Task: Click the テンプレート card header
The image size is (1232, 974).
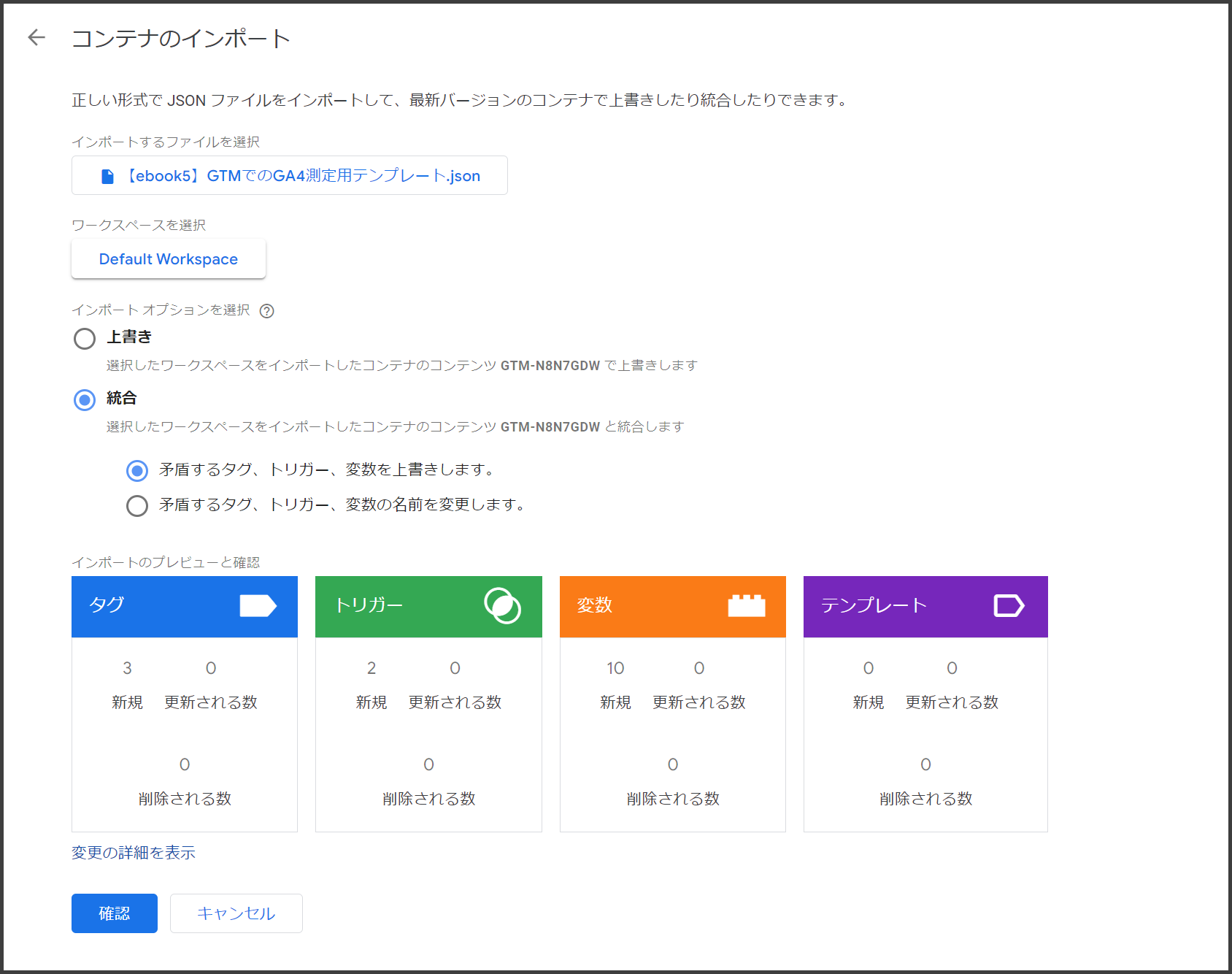Action: 925,607
